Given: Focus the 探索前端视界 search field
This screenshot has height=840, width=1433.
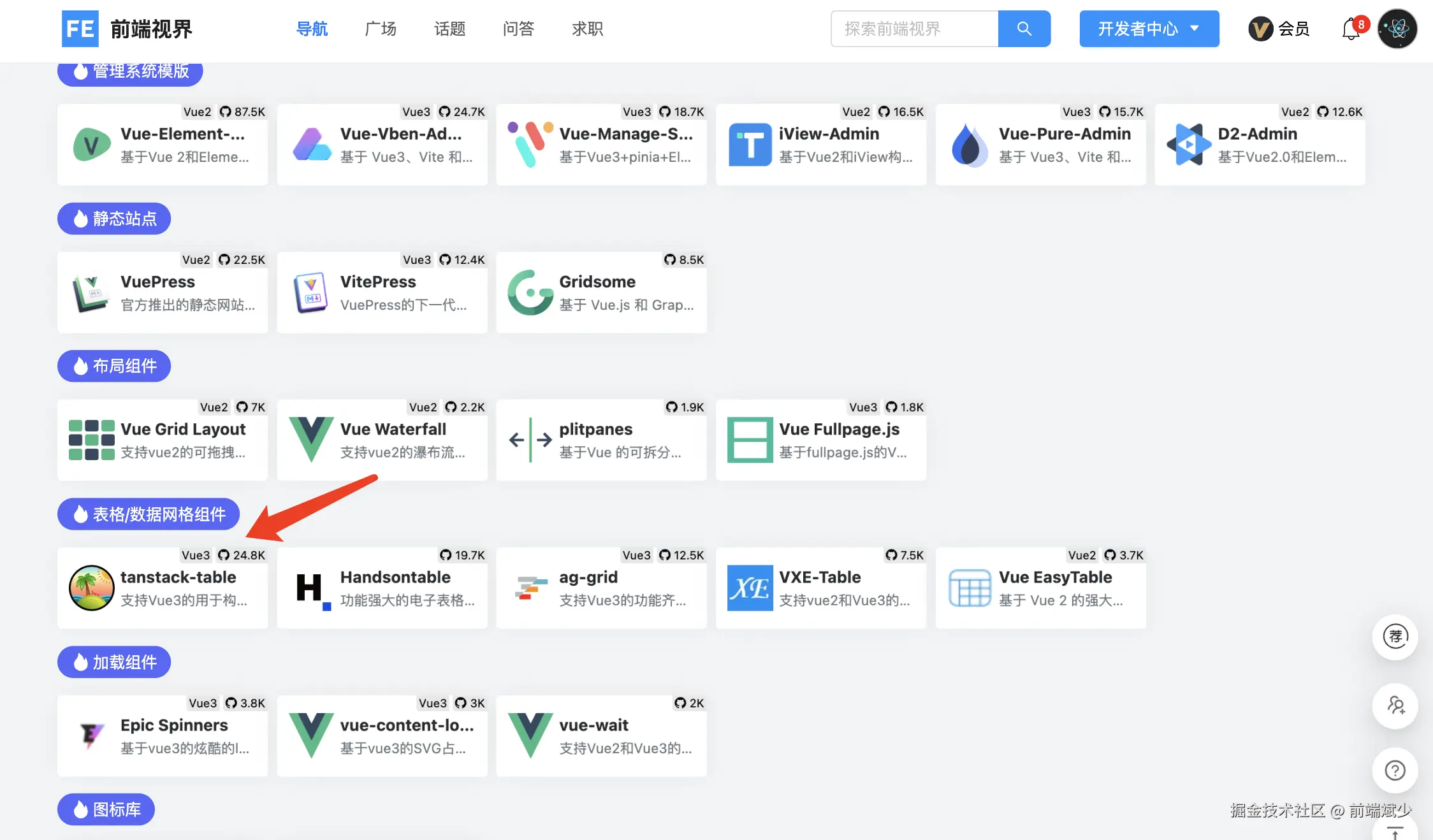Looking at the screenshot, I should [x=914, y=29].
